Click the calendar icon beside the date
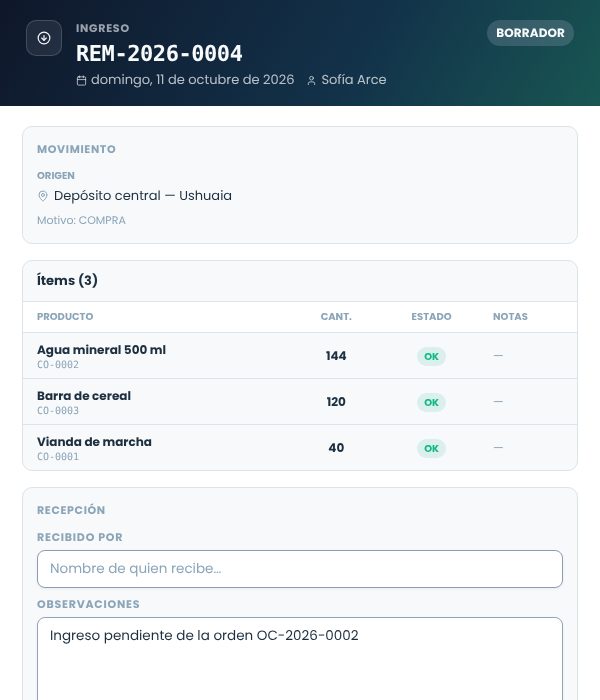Image resolution: width=600 pixels, height=700 pixels. (x=81, y=81)
